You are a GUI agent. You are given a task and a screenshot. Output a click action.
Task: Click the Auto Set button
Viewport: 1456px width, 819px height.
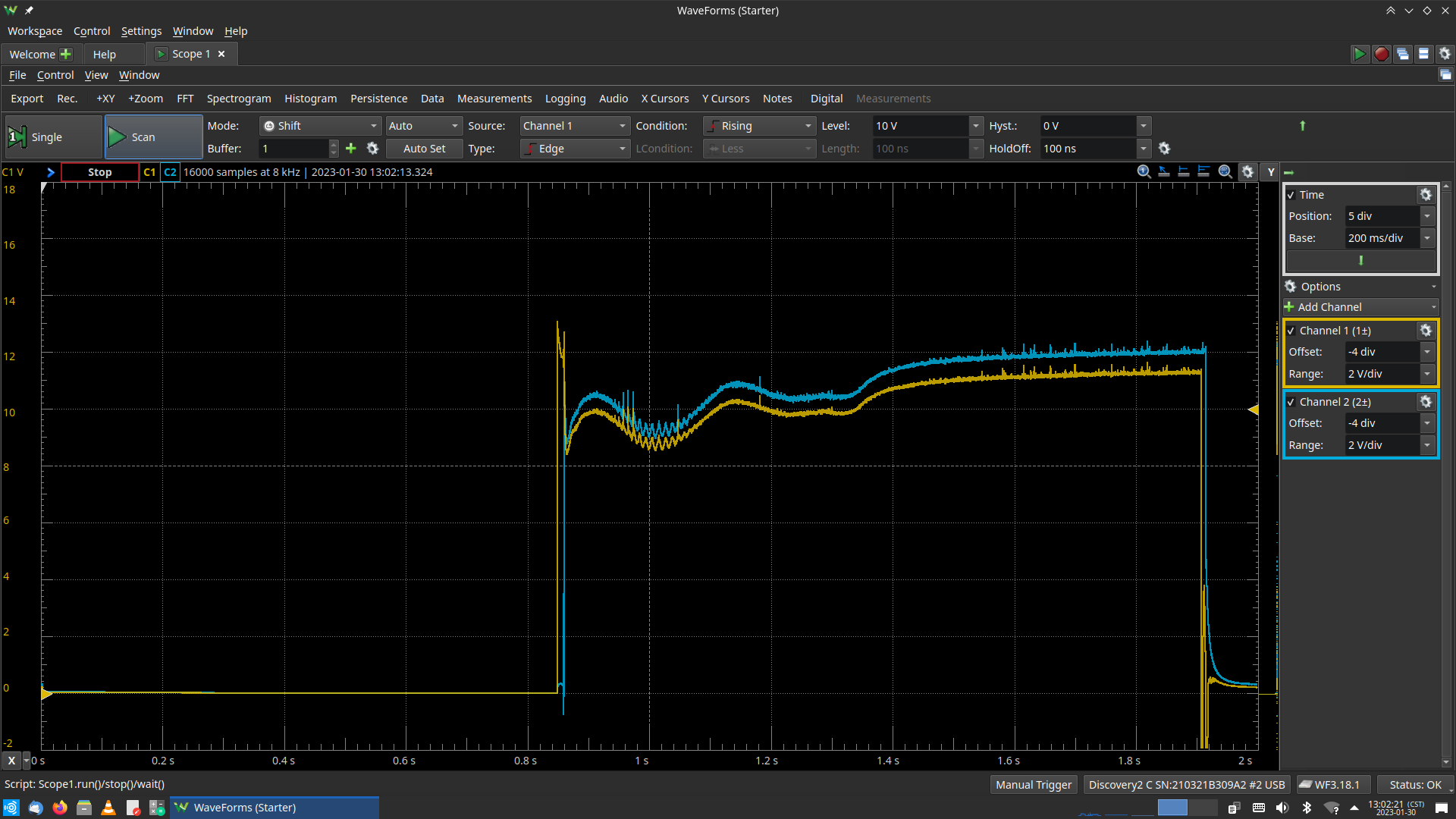click(422, 148)
